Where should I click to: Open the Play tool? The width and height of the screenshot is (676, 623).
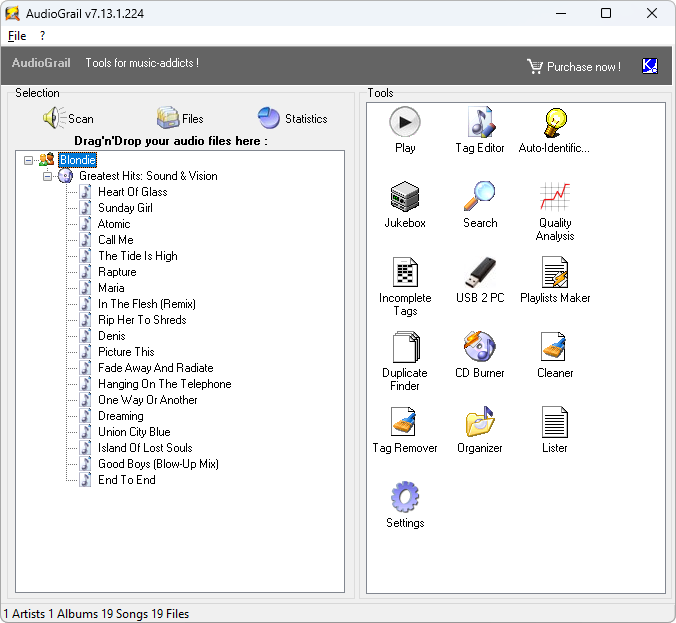coord(405,130)
